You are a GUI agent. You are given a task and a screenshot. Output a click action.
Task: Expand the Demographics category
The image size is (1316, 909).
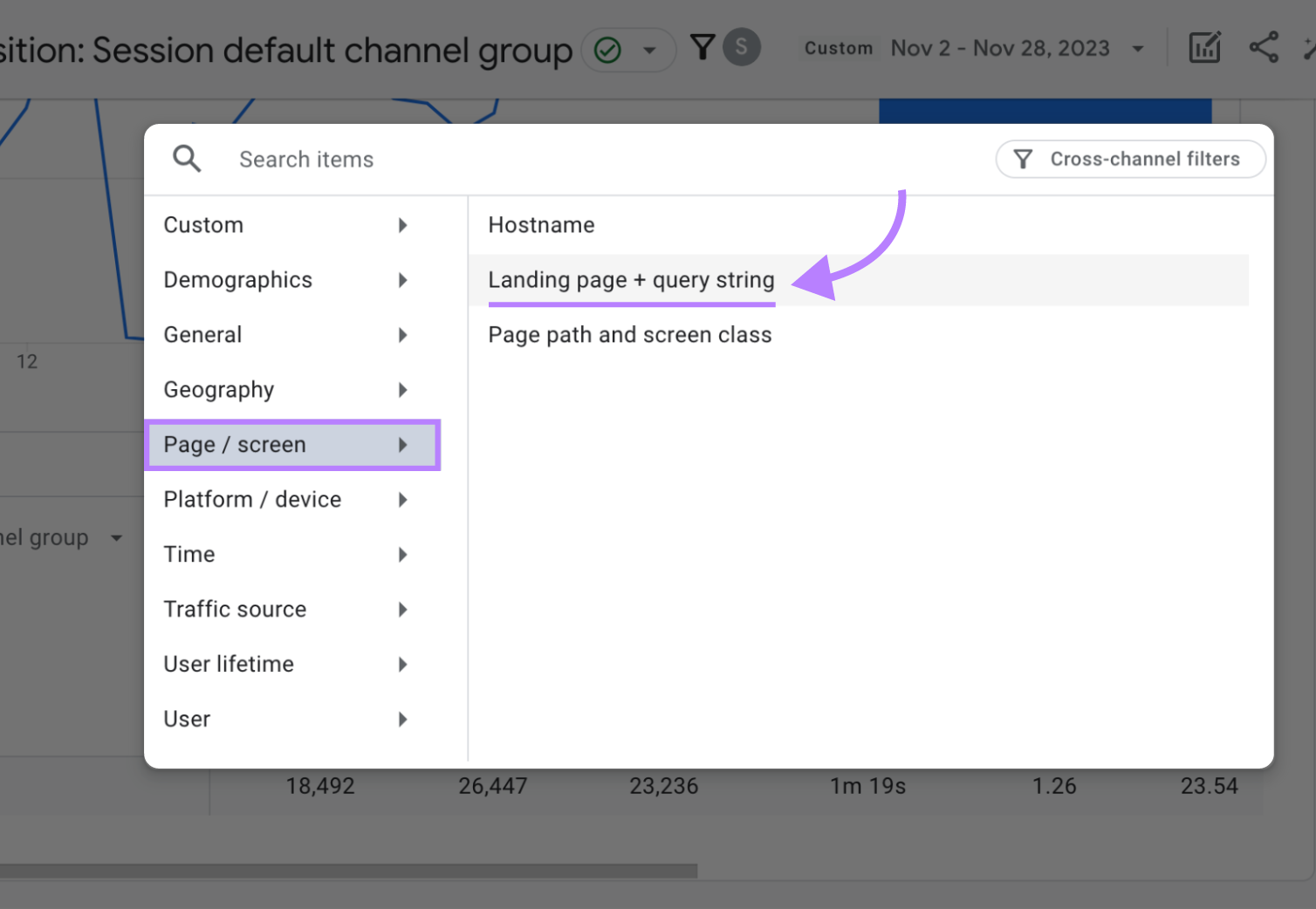tap(237, 280)
